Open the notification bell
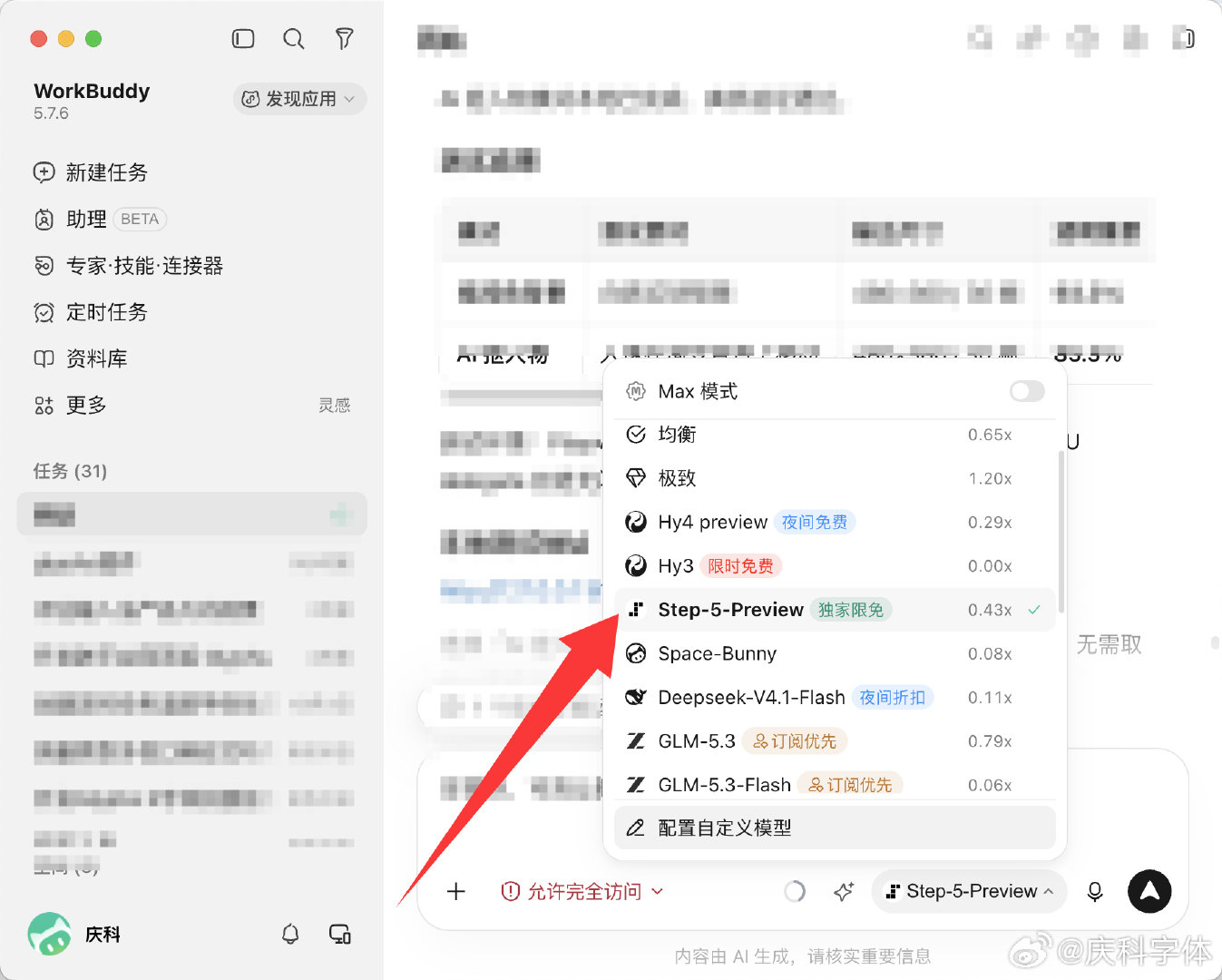Image resolution: width=1222 pixels, height=980 pixels. 290,934
